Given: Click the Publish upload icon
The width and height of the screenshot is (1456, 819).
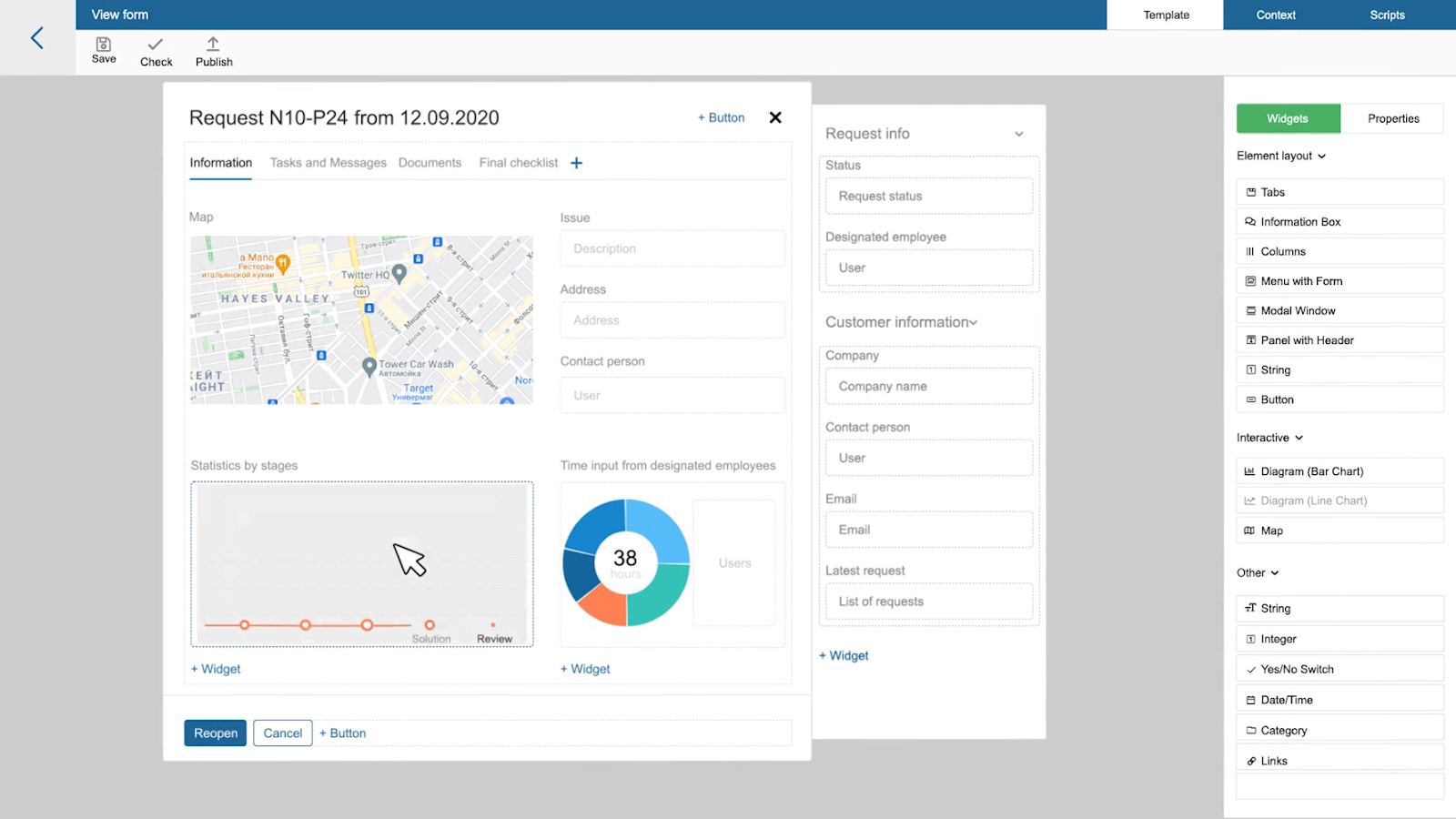Looking at the screenshot, I should [213, 44].
